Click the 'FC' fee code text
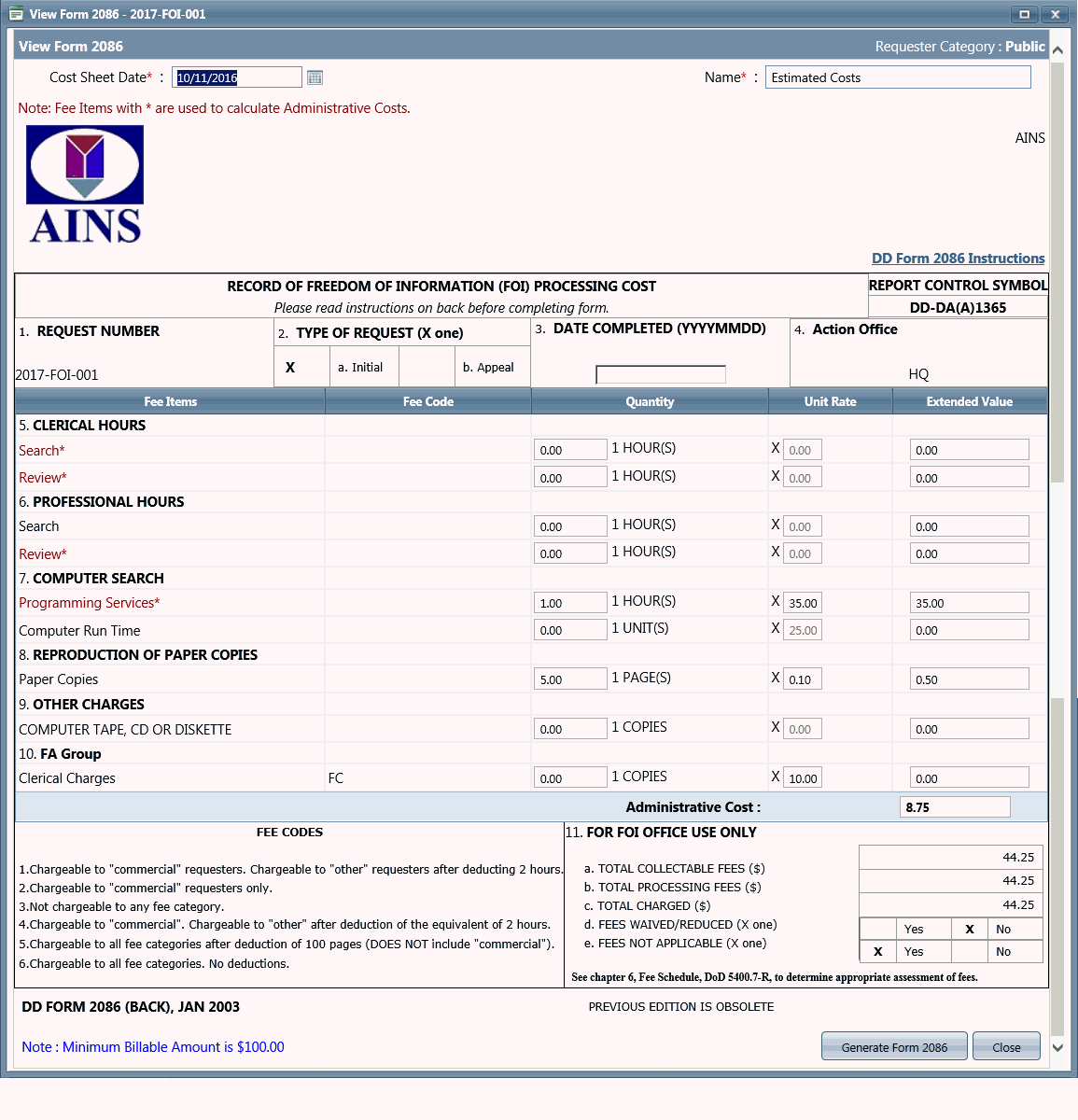Viewport: 1078px width, 1120px height. tap(336, 778)
